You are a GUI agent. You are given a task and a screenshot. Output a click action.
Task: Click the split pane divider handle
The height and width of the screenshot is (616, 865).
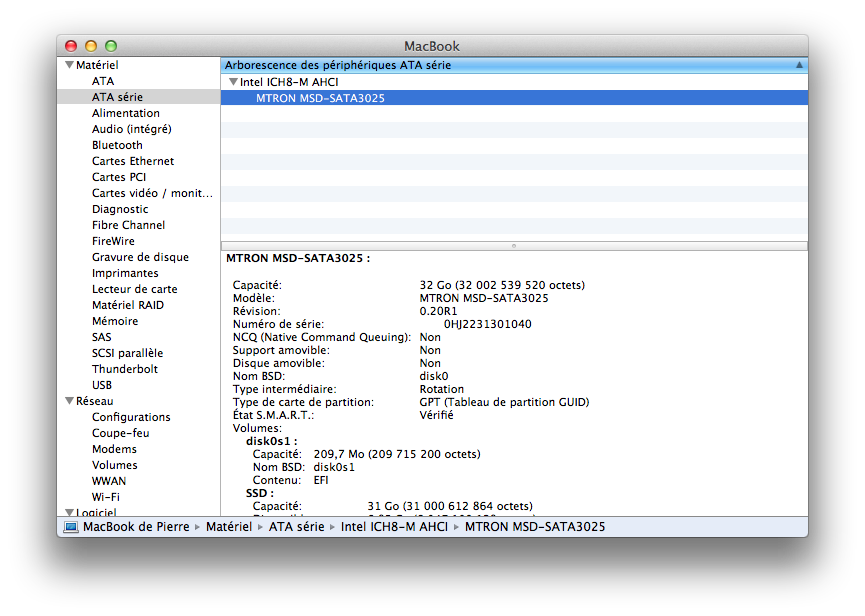(514, 246)
